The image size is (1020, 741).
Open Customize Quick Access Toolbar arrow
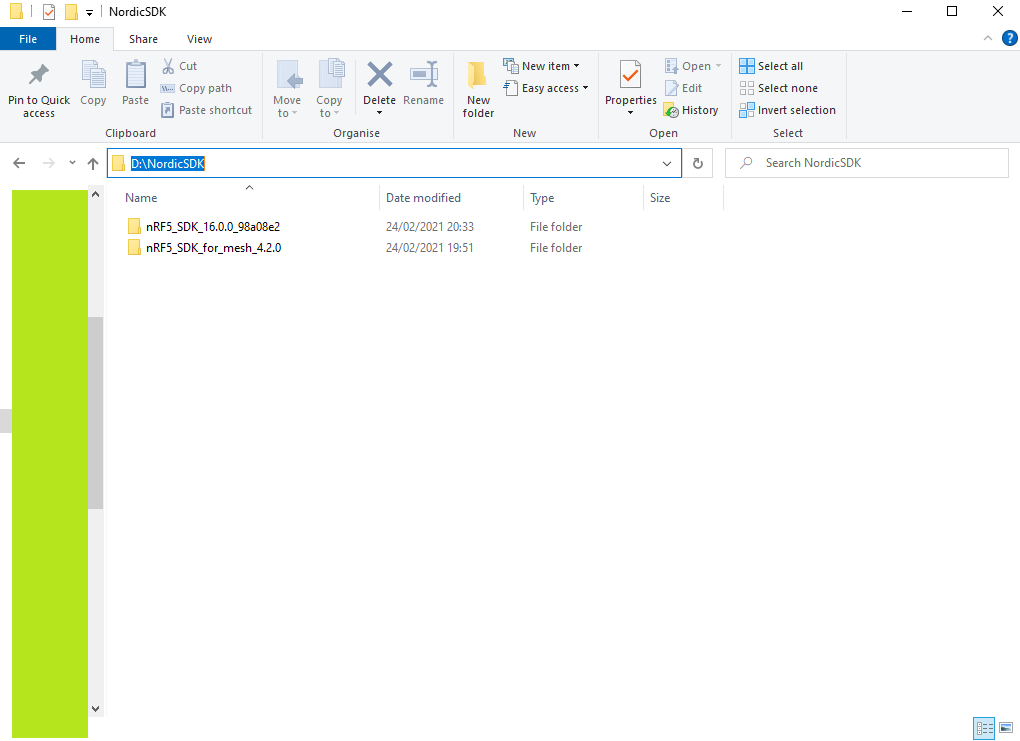click(89, 12)
